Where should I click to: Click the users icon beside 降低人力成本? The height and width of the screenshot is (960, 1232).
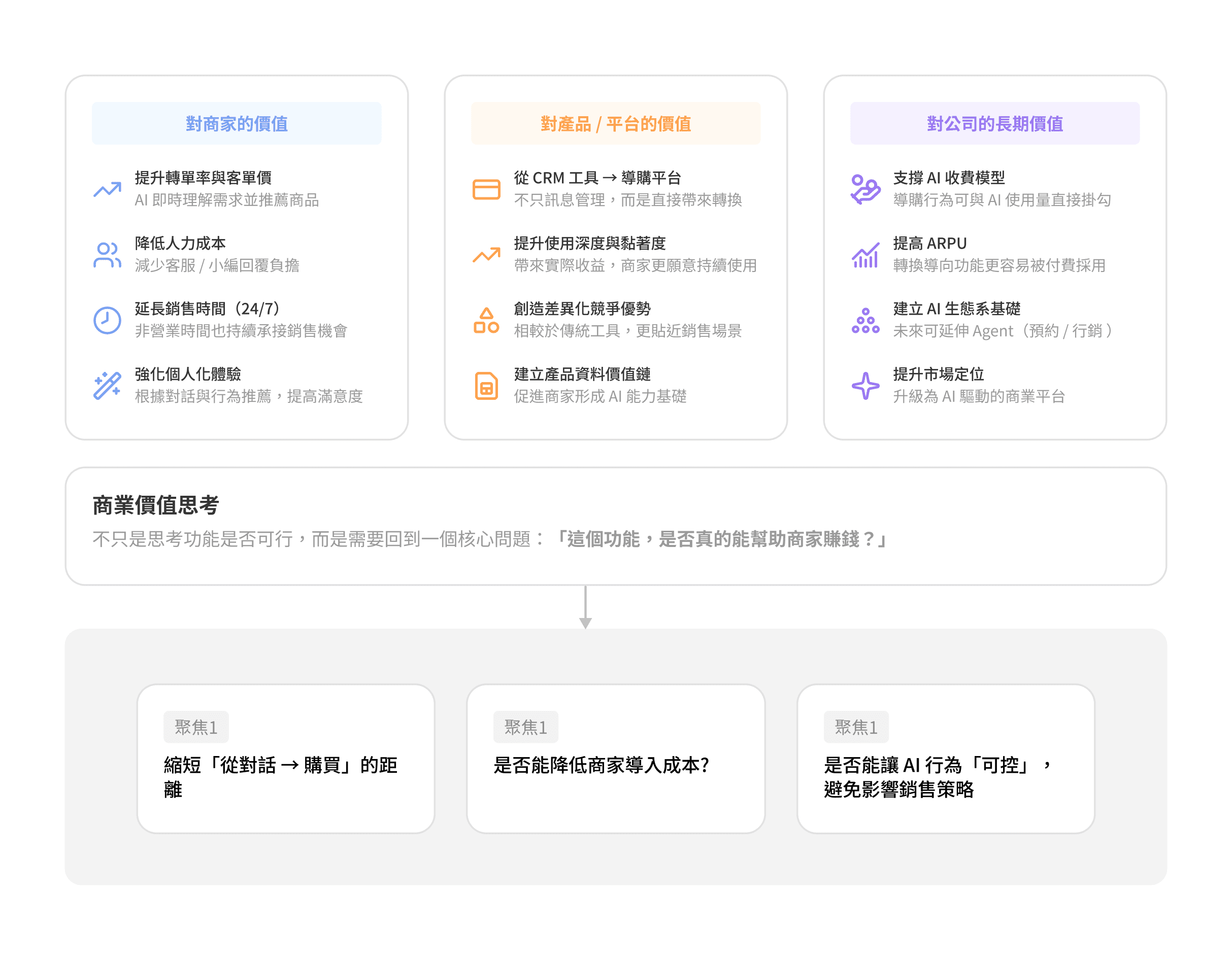pos(107,255)
